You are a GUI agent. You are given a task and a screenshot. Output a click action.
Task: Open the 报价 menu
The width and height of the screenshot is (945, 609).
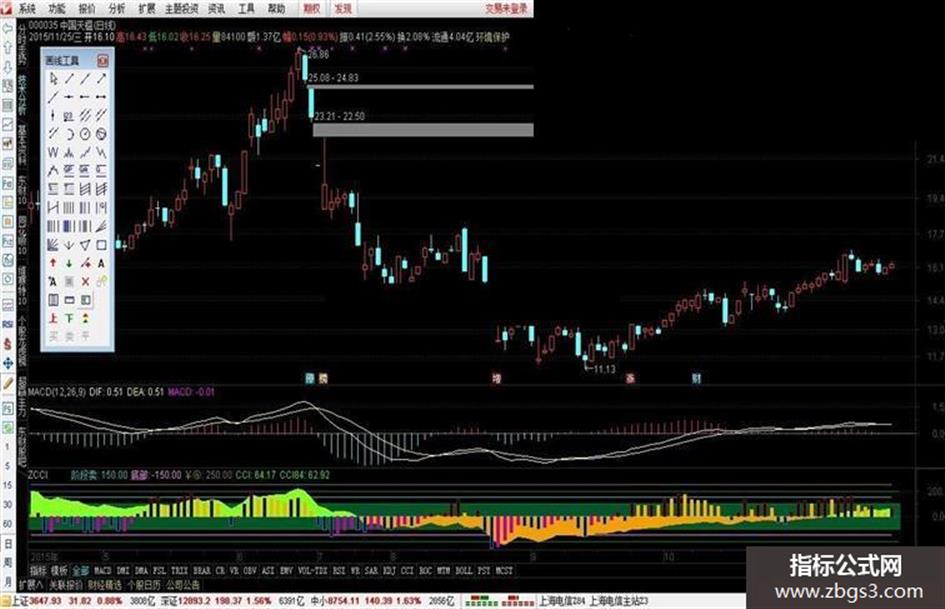pyautogui.click(x=87, y=8)
